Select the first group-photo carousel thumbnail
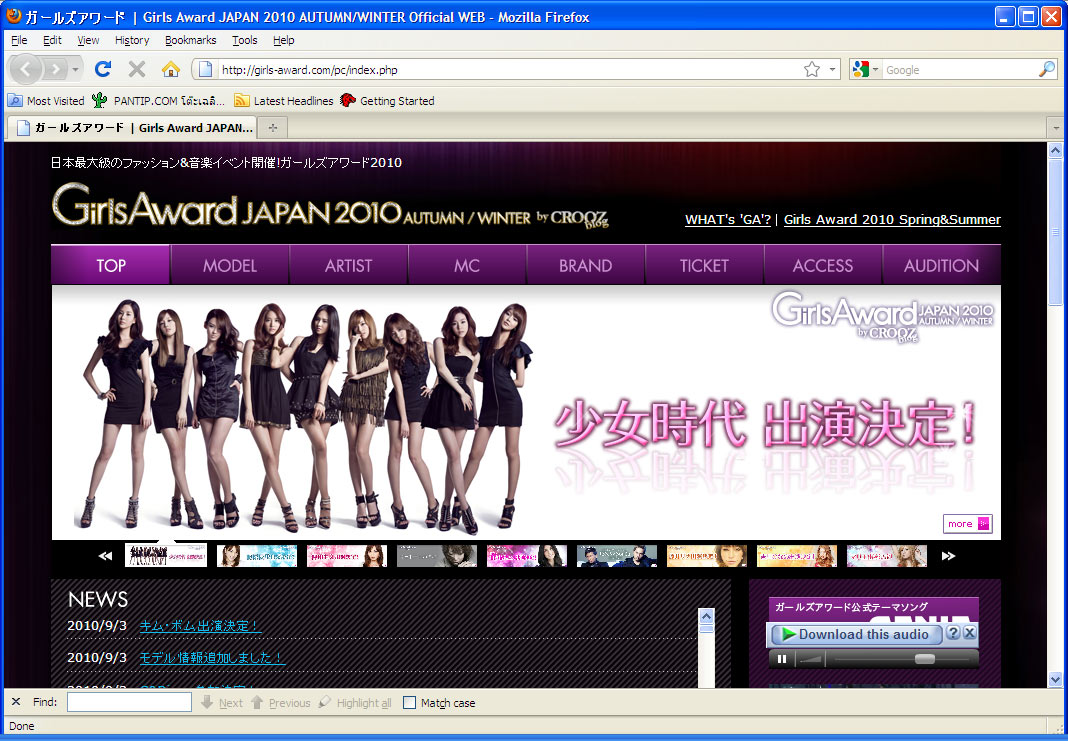This screenshot has height=741, width=1068. [166, 555]
